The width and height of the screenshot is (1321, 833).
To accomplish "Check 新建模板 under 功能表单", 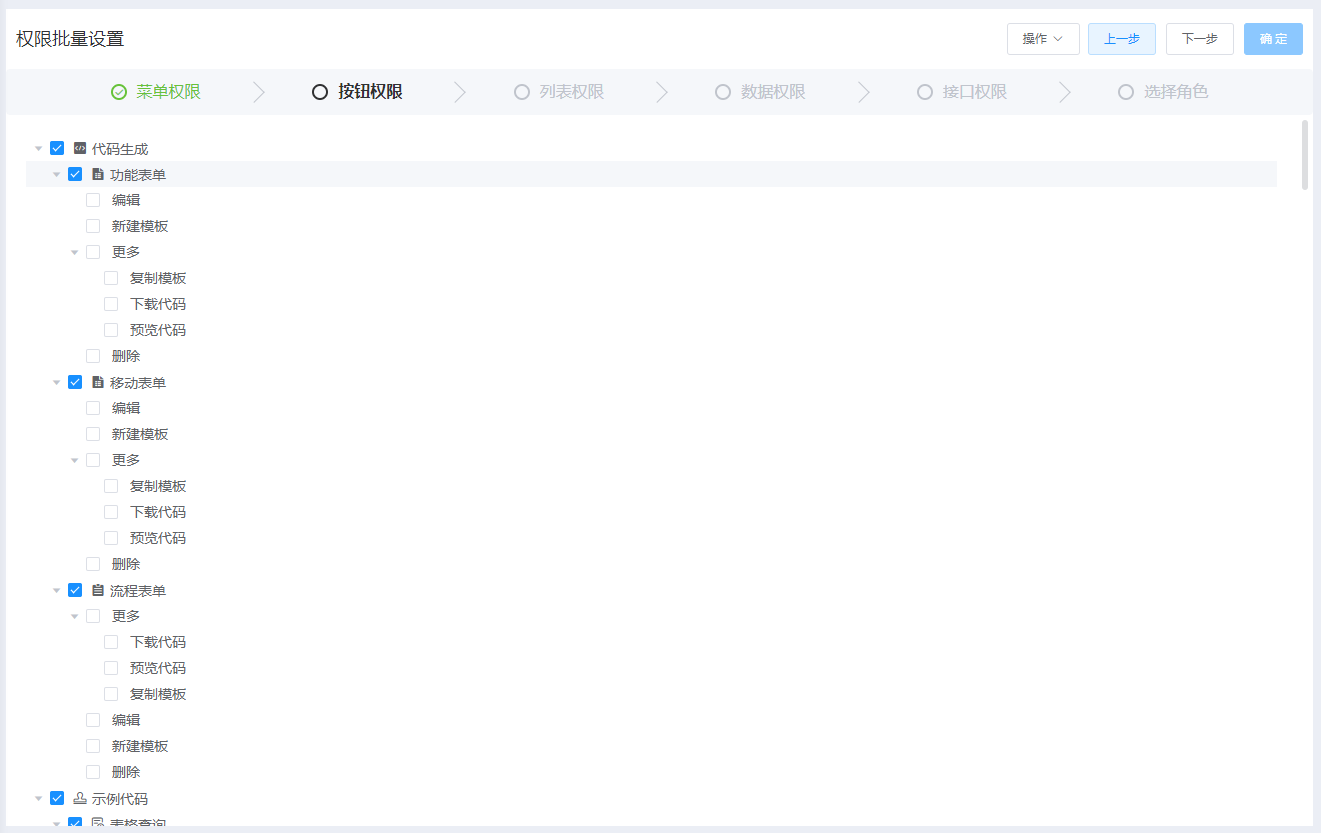I will pyautogui.click(x=93, y=226).
